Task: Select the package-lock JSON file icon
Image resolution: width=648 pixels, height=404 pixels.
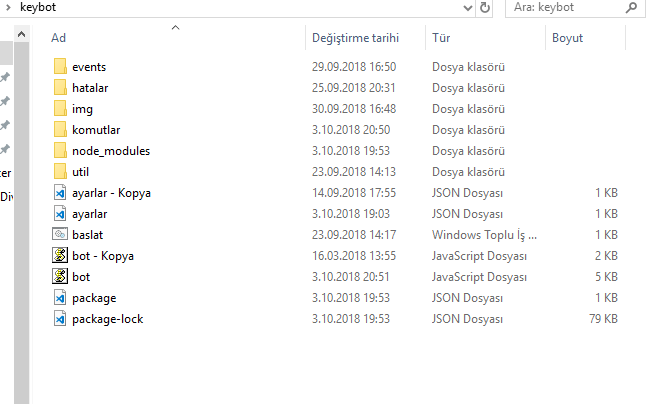Action: pos(60,319)
